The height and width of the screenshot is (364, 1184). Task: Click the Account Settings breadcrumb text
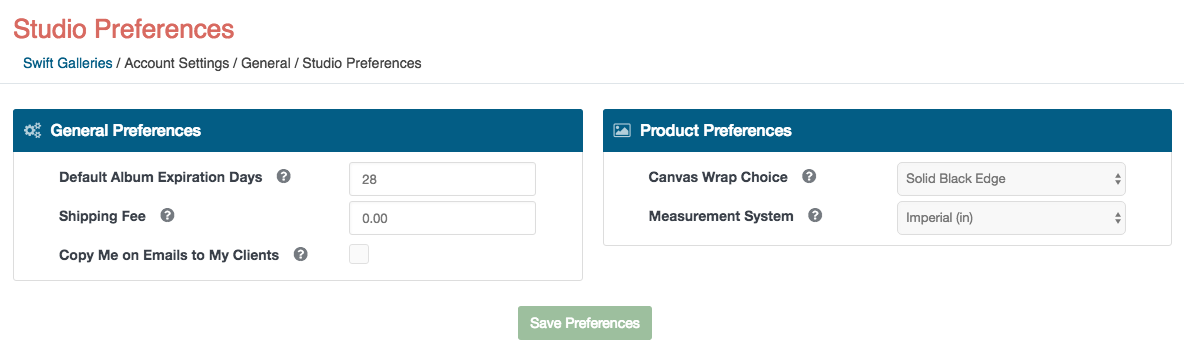click(x=177, y=63)
